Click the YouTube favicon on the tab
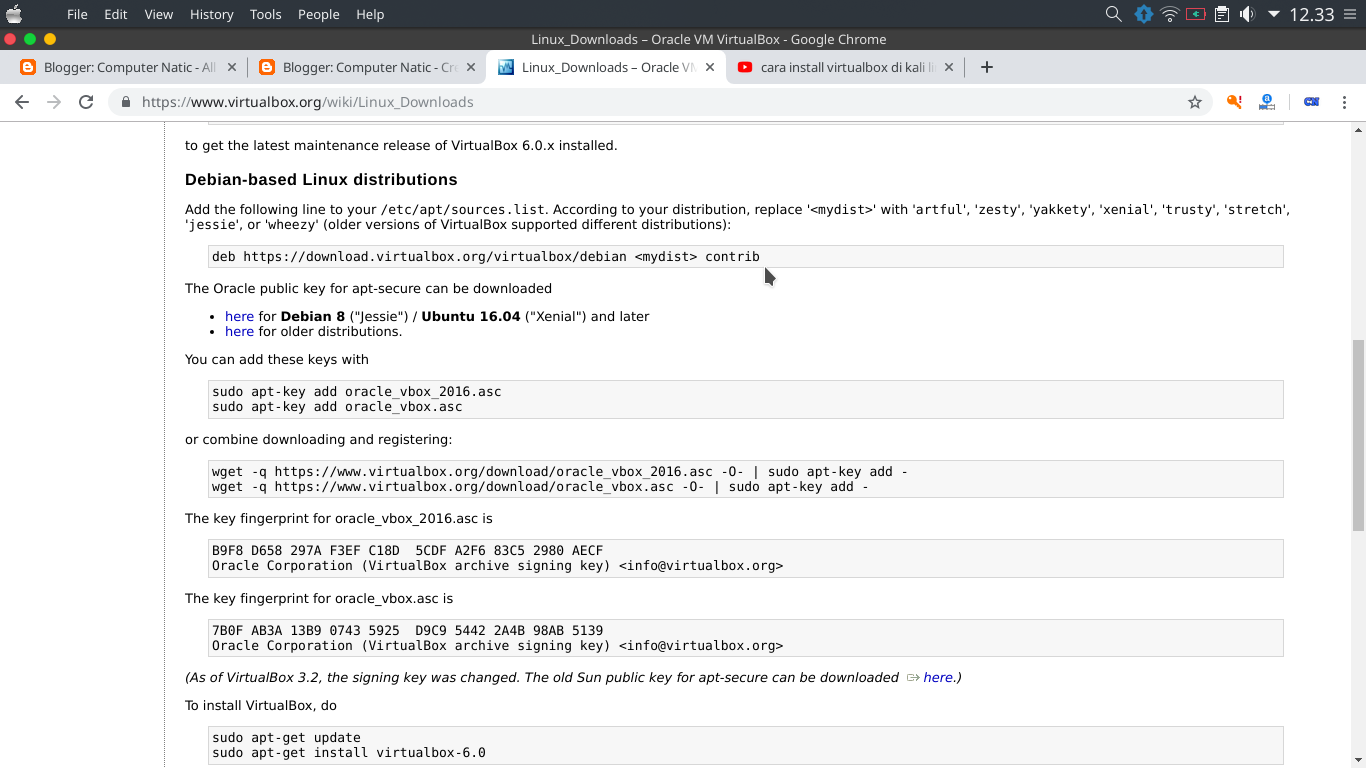This screenshot has width=1366, height=768. click(745, 67)
